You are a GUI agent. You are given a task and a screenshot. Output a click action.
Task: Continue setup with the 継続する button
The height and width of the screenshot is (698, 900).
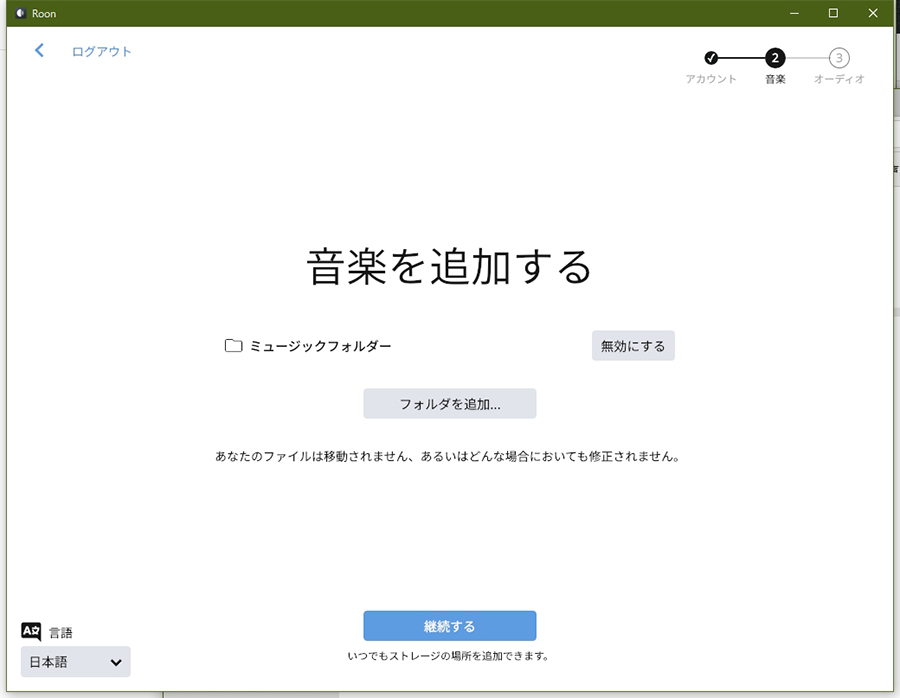pyautogui.click(x=449, y=626)
